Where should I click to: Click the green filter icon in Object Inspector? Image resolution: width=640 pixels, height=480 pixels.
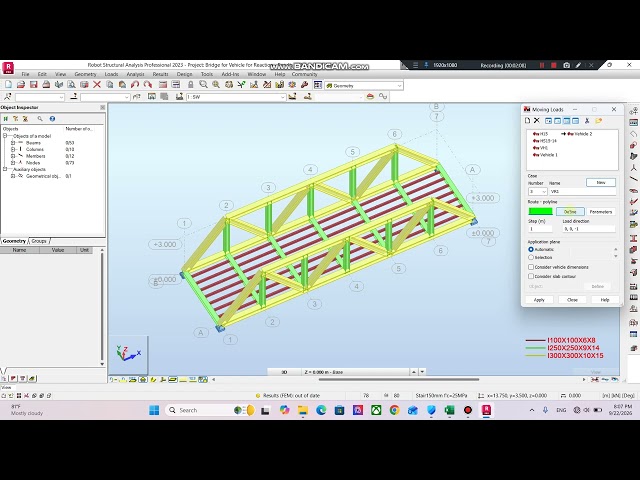(x=6, y=119)
